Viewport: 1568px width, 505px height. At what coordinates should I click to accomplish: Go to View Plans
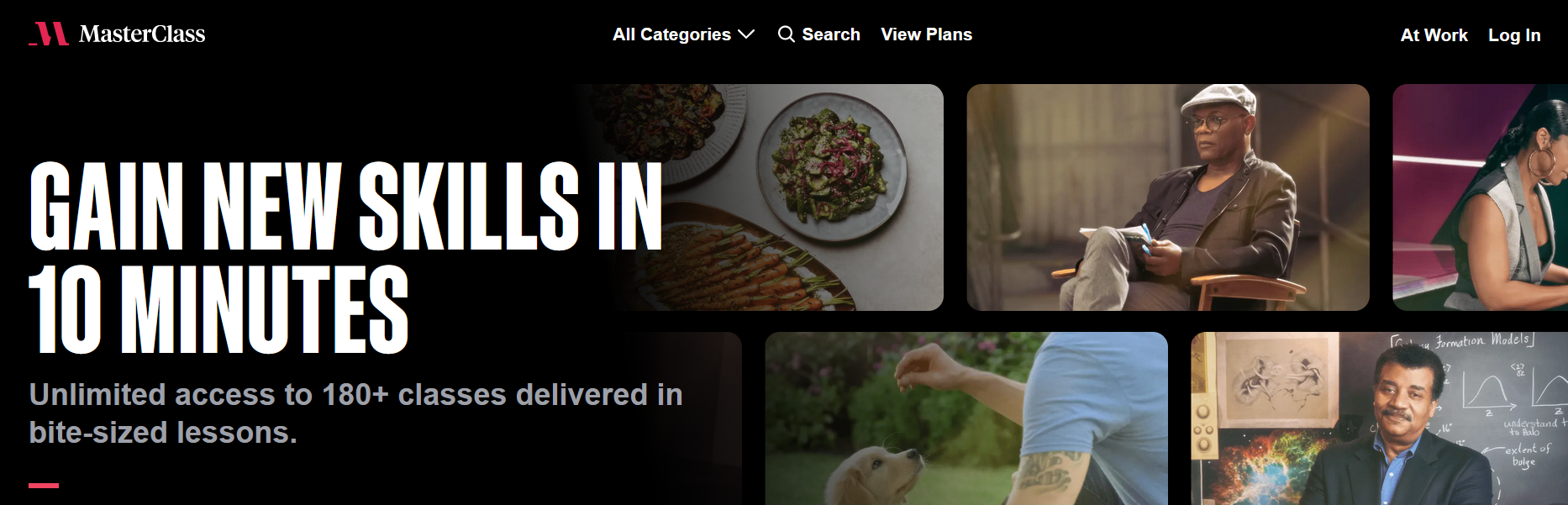click(926, 34)
